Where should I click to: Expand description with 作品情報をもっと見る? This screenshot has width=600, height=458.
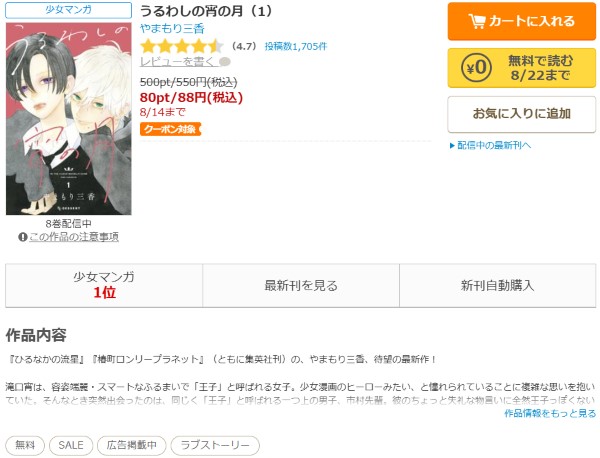[x=550, y=413]
